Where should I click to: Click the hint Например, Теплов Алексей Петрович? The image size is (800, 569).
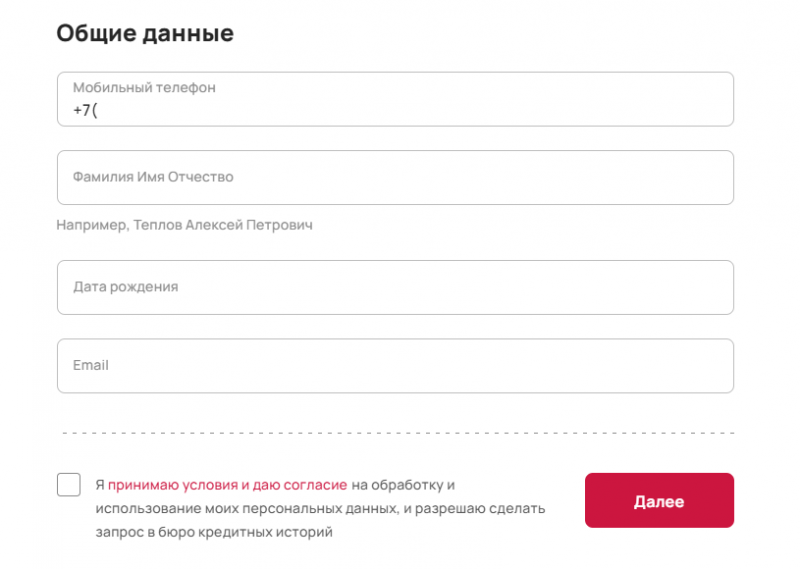(x=185, y=226)
